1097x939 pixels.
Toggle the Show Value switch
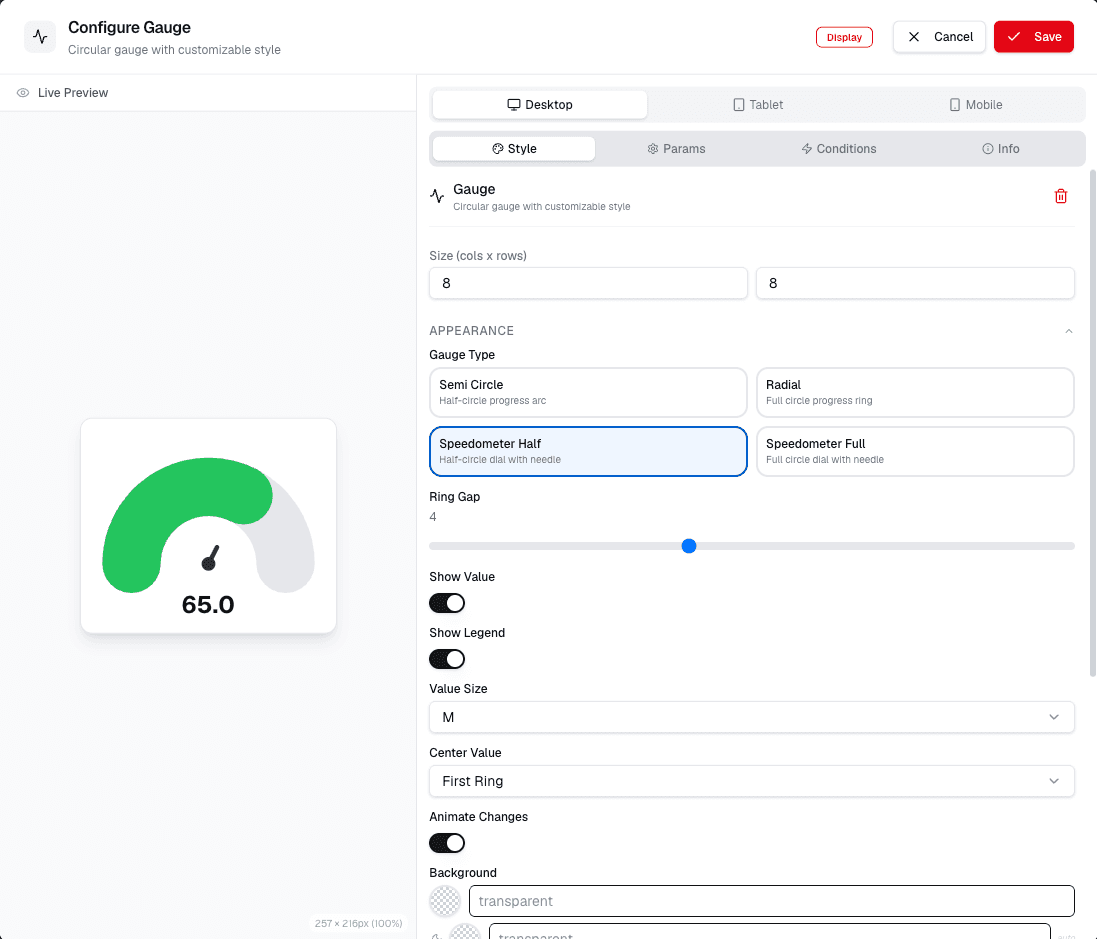(447, 603)
